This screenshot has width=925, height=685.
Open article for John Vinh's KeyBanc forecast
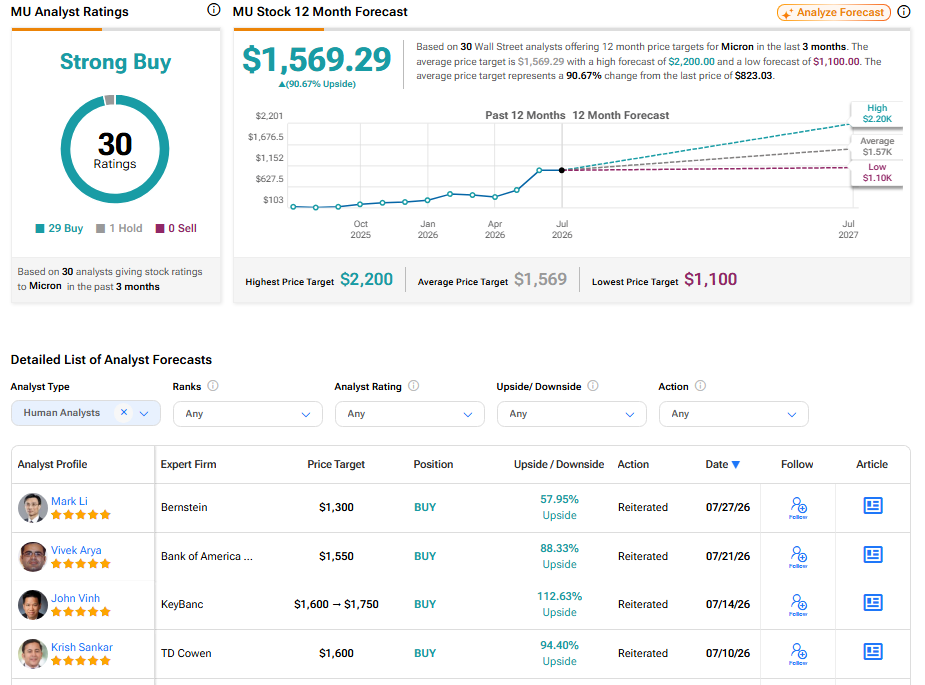tap(873, 603)
